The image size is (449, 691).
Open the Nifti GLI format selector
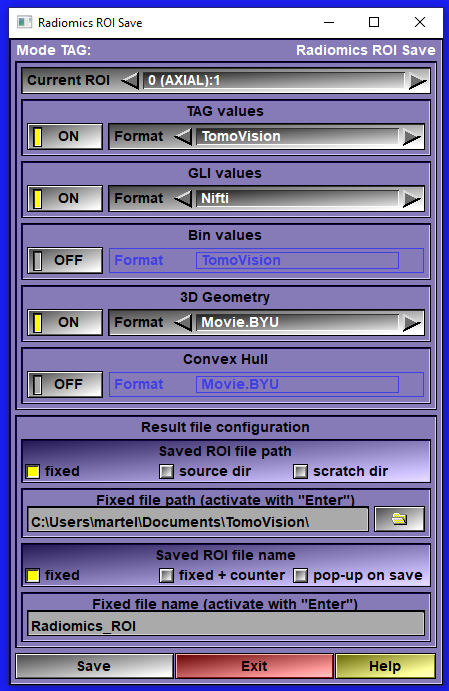click(x=297, y=199)
